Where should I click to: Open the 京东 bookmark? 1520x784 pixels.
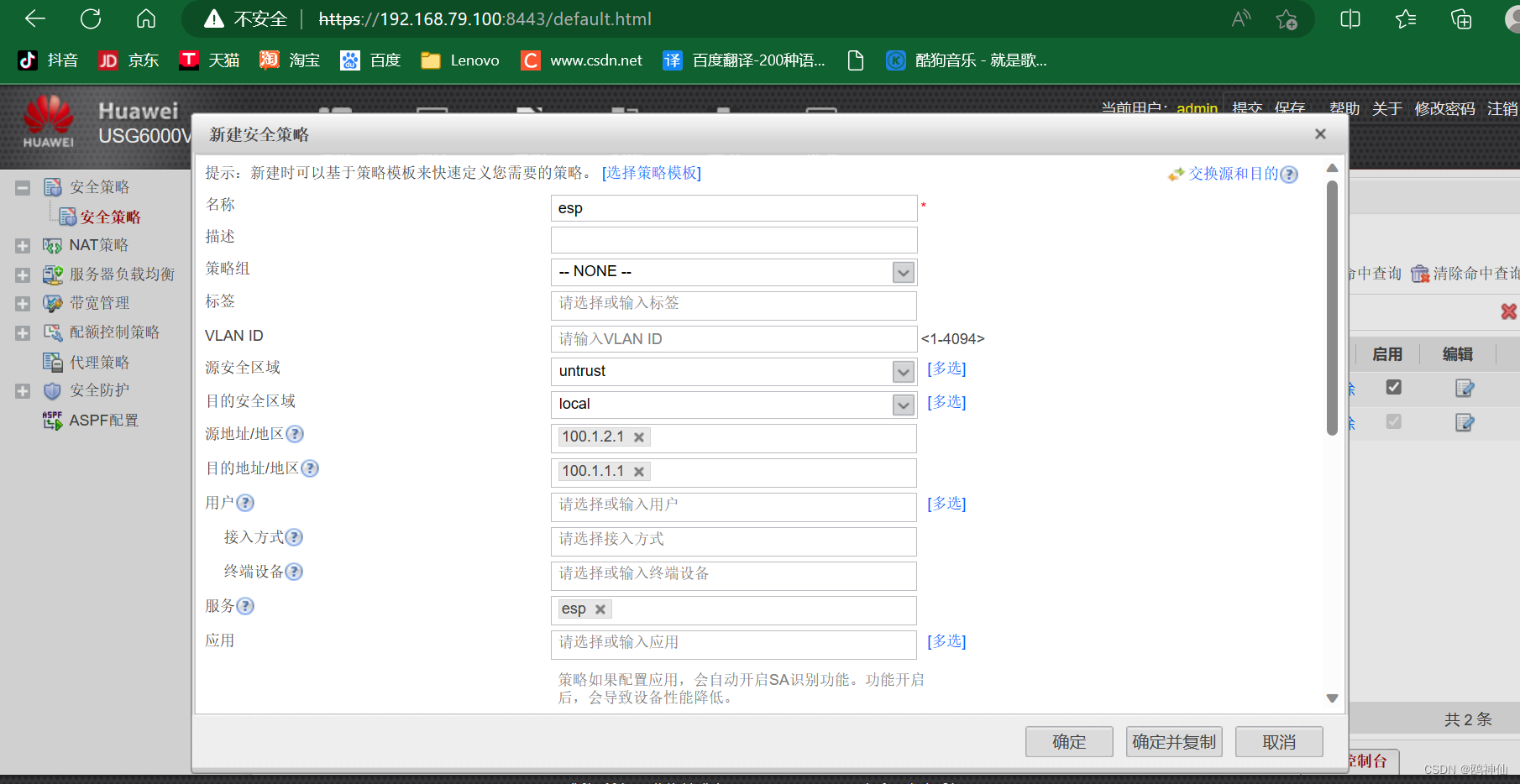click(128, 60)
